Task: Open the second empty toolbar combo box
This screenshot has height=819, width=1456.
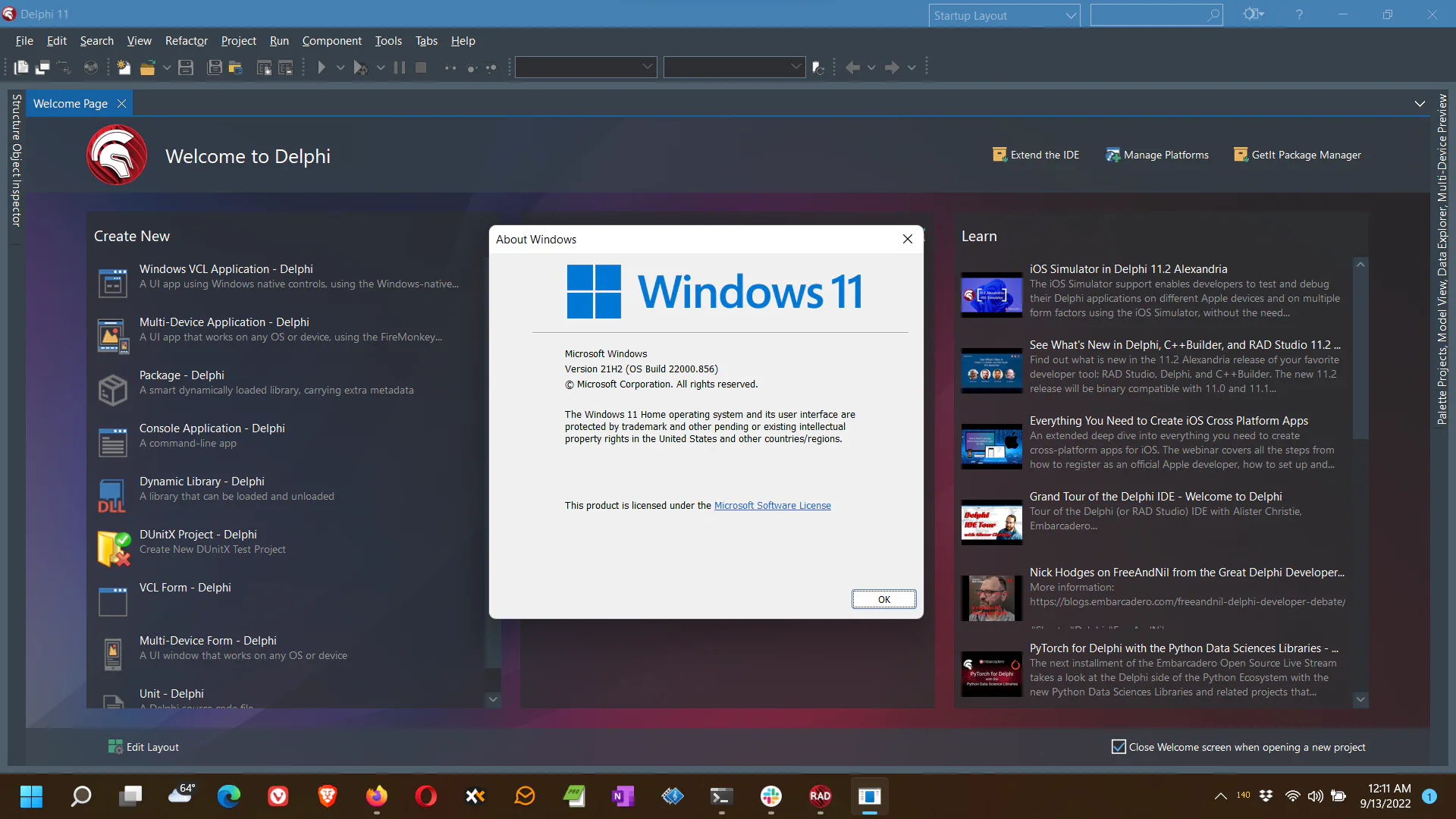Action: [x=734, y=67]
